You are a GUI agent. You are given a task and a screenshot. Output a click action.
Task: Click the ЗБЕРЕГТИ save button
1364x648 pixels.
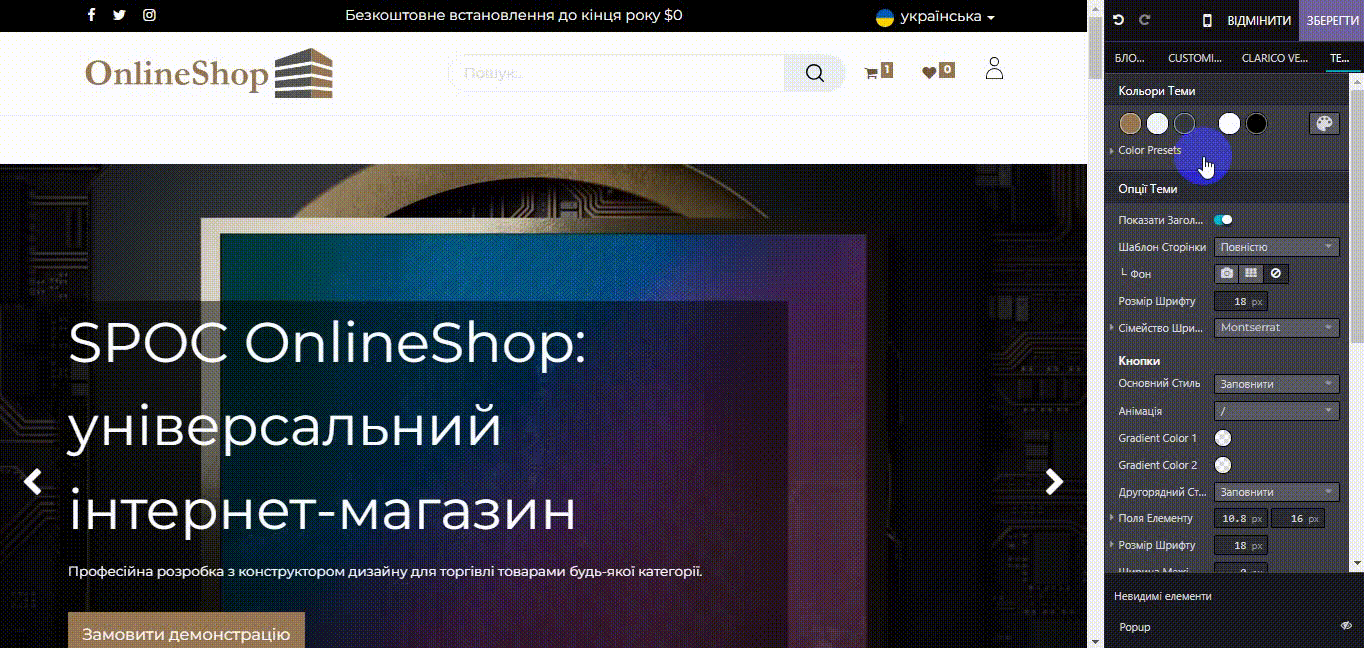pyautogui.click(x=1331, y=20)
